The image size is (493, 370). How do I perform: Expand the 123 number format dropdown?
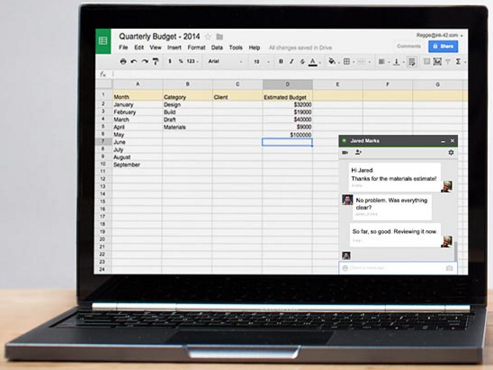click(x=192, y=61)
